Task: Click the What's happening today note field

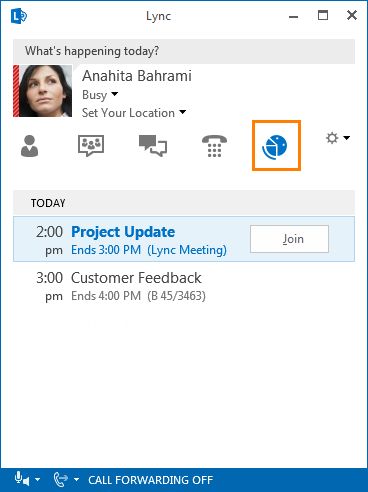Action: pyautogui.click(x=184, y=51)
